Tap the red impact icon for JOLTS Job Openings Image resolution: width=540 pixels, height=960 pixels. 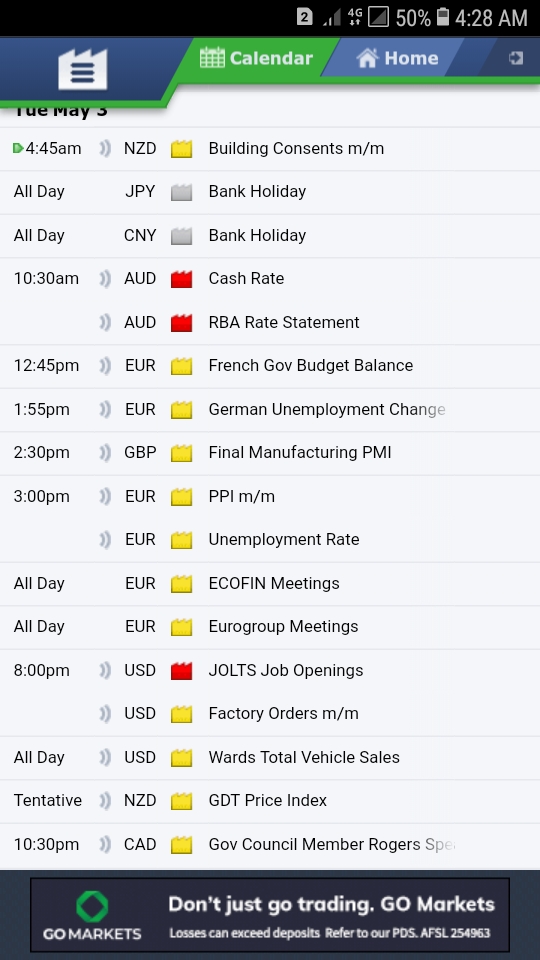181,671
